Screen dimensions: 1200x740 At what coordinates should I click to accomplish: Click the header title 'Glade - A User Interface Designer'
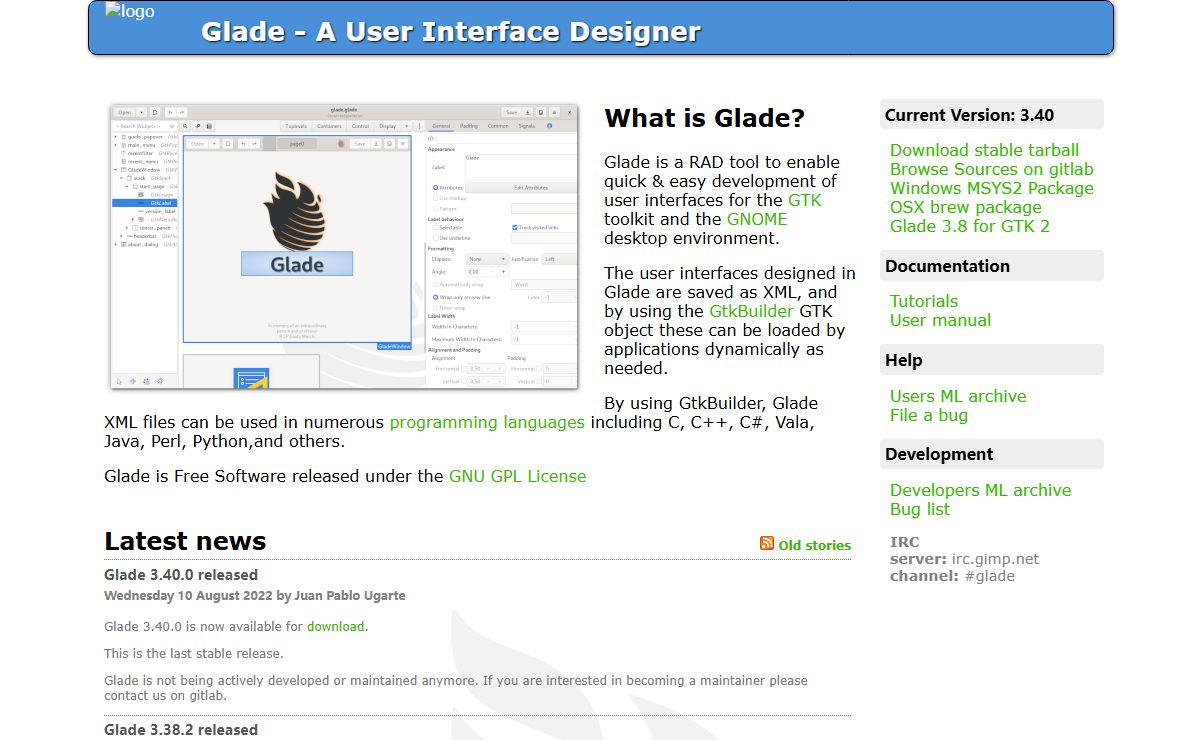click(451, 31)
